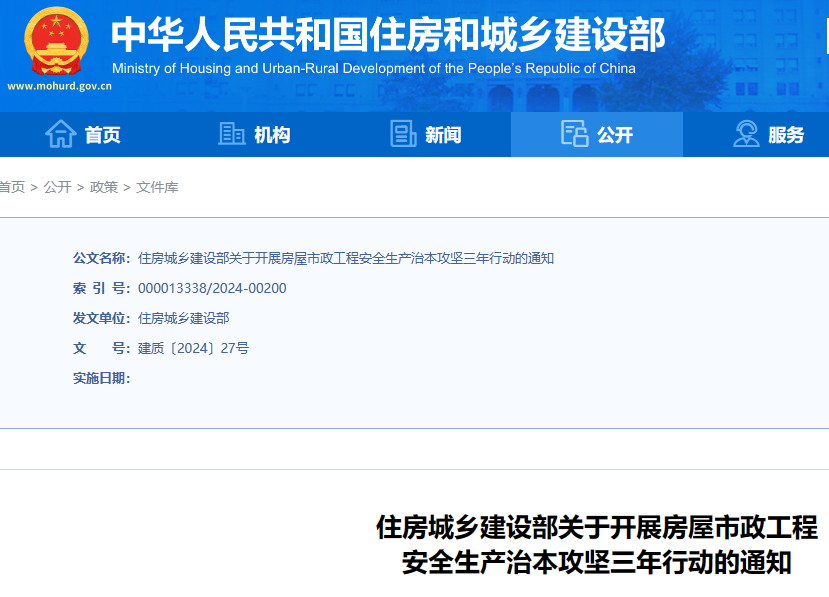Click the document icon beside 公开
829x597 pixels.
574,134
